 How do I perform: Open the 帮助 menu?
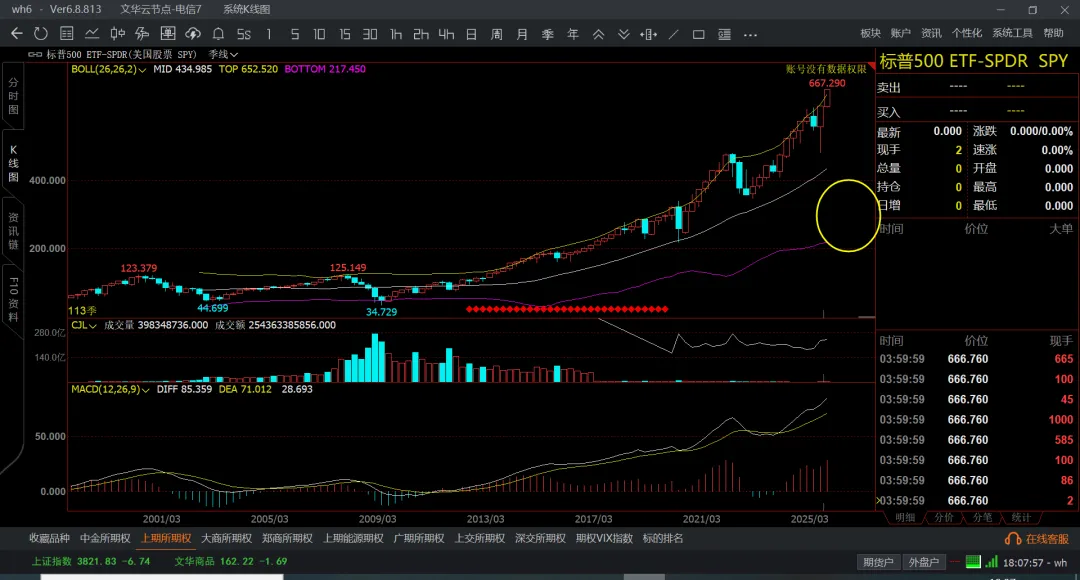1053,33
